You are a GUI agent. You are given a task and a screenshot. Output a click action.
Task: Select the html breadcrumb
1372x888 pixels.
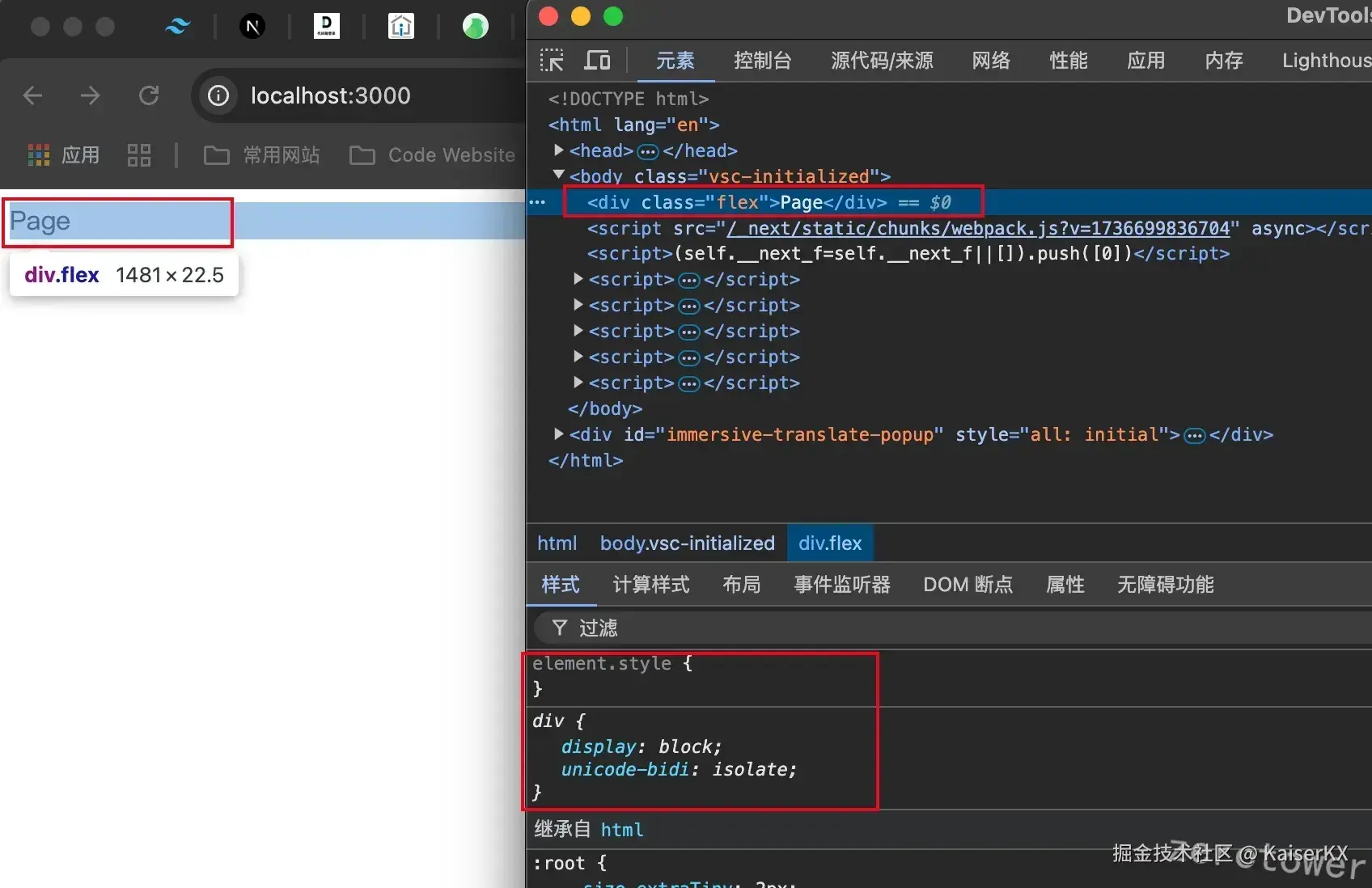pyautogui.click(x=557, y=543)
